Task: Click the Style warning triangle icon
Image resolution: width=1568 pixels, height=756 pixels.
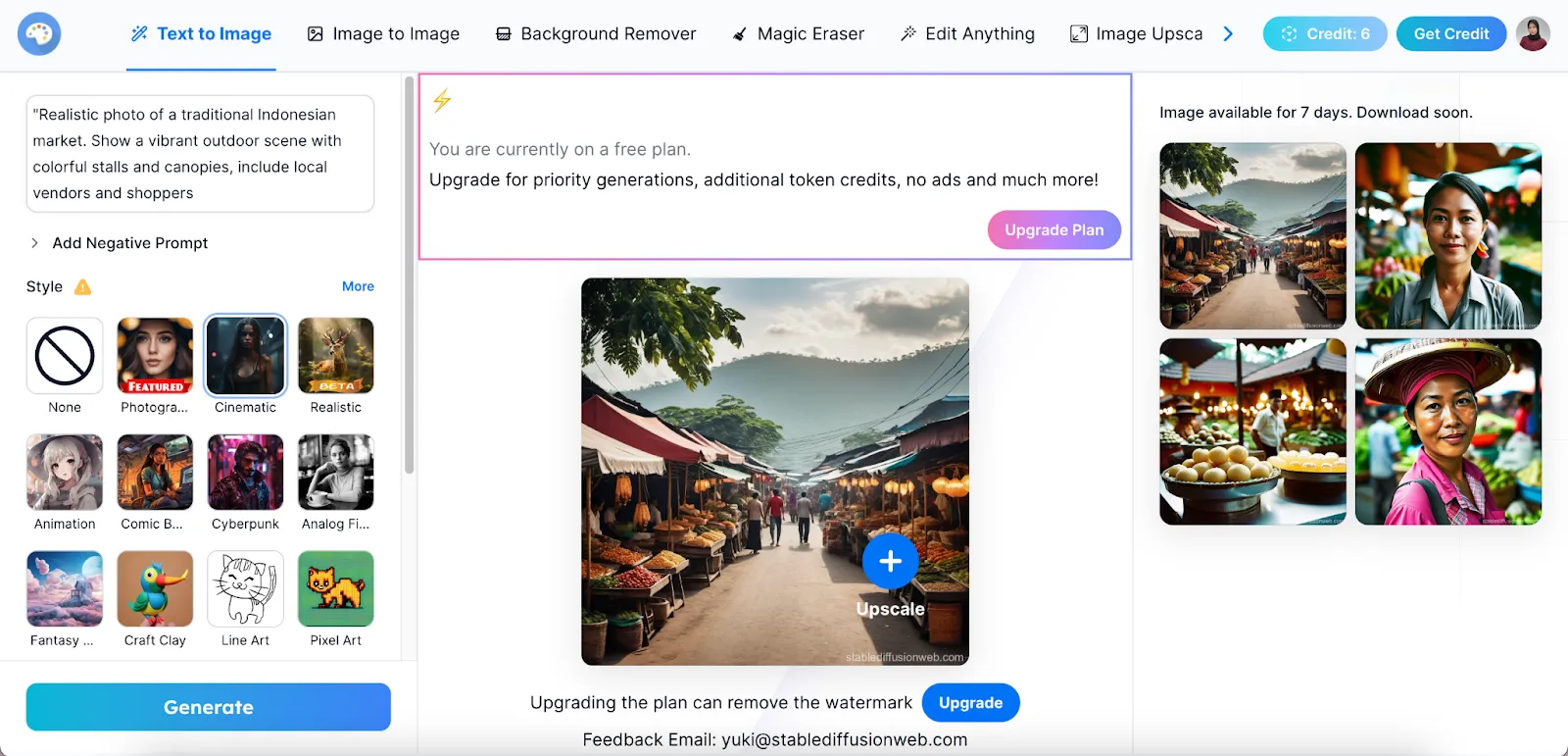Action: pos(83,287)
